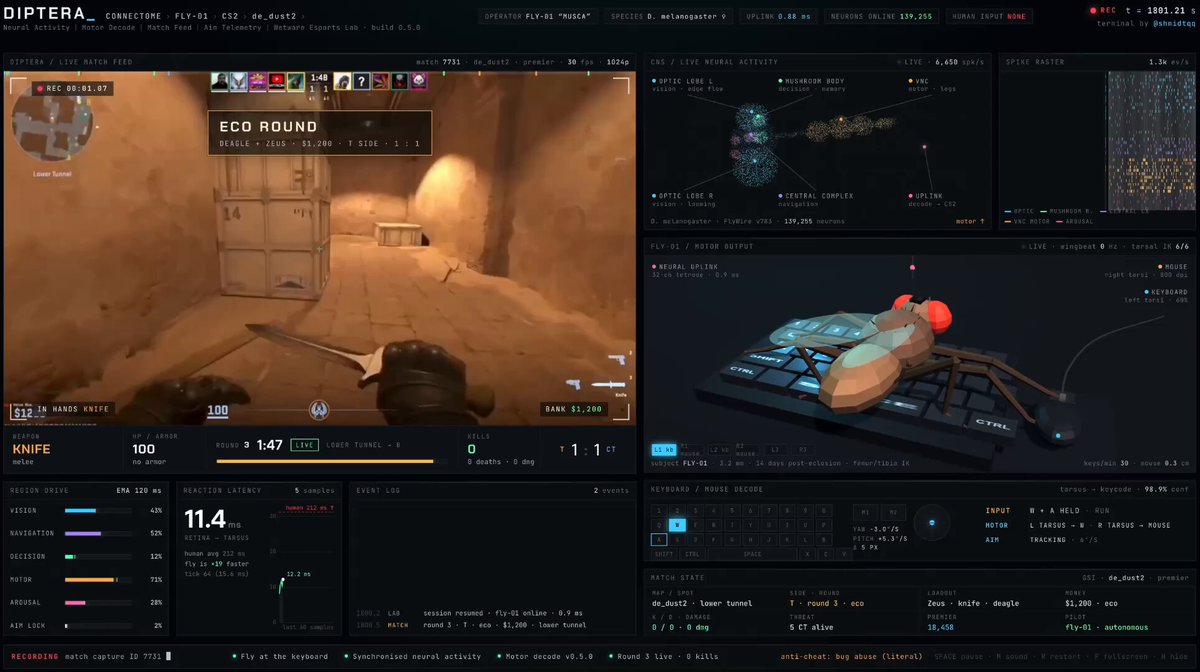The width and height of the screenshot is (1200, 672).
Task: Click the Central Complex node label
Action: (x=814, y=200)
